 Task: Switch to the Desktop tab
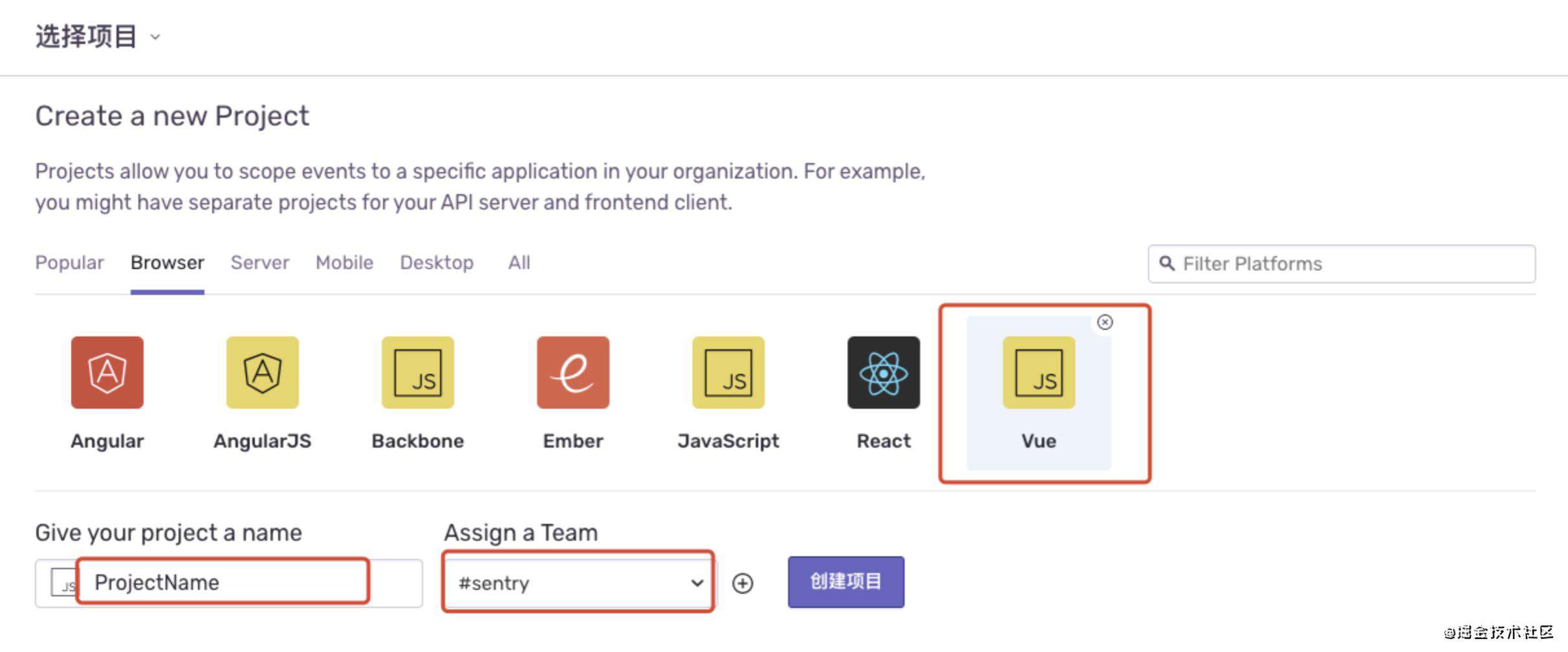click(x=437, y=263)
